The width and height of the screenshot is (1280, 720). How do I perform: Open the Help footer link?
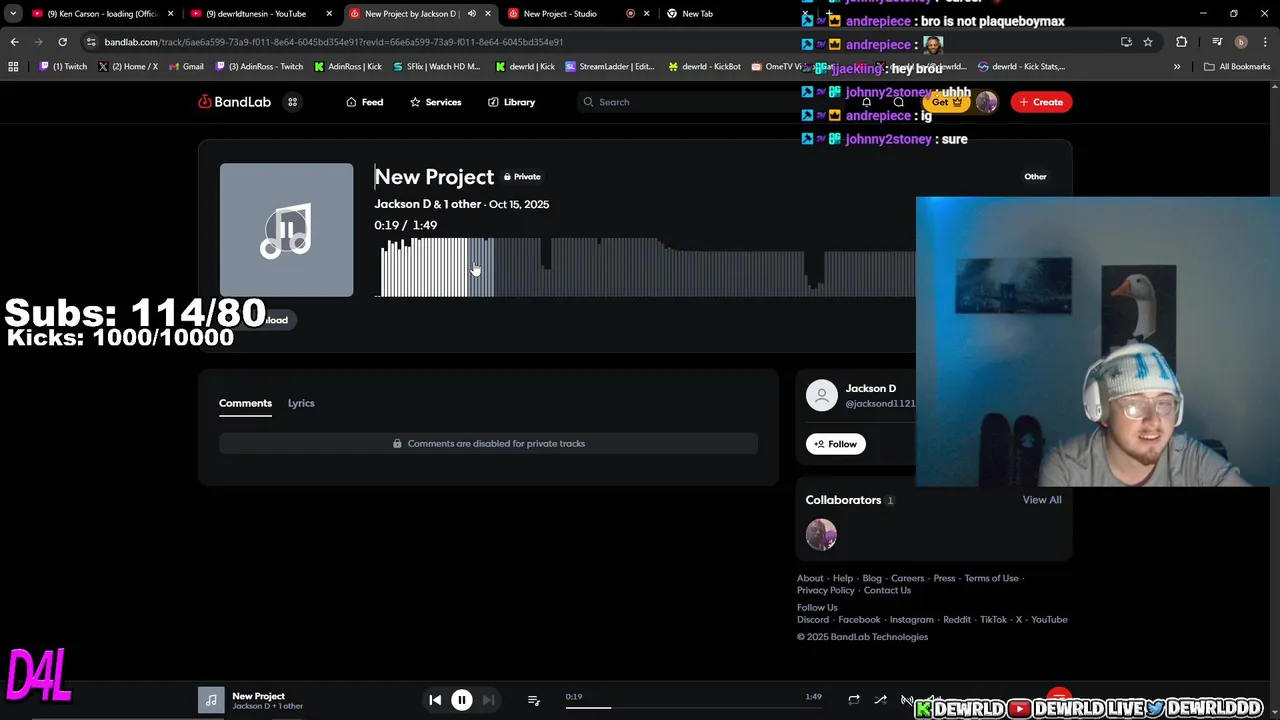click(843, 578)
